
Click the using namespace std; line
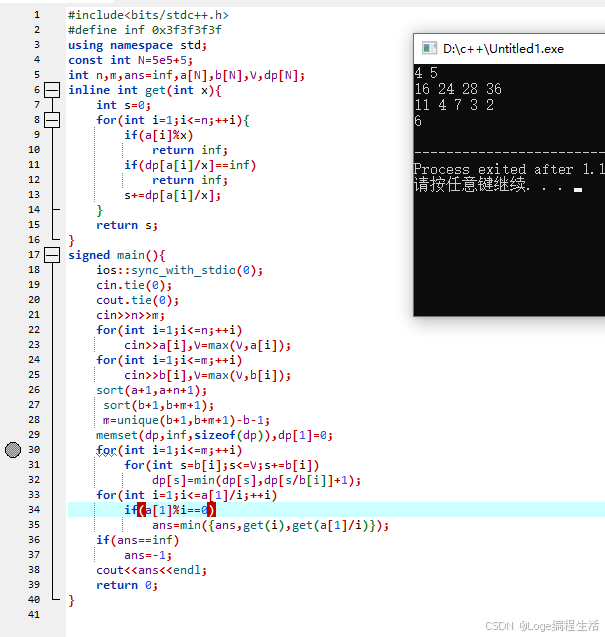pyautogui.click(x=138, y=45)
